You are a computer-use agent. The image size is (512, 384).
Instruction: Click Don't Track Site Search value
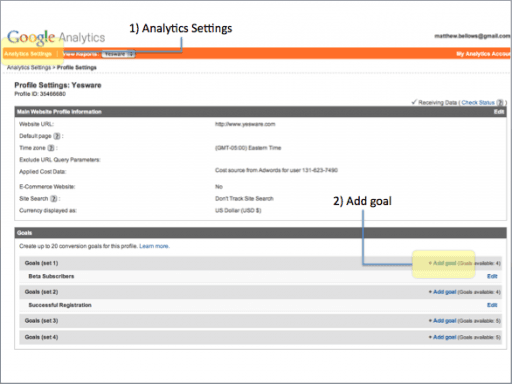click(x=244, y=199)
